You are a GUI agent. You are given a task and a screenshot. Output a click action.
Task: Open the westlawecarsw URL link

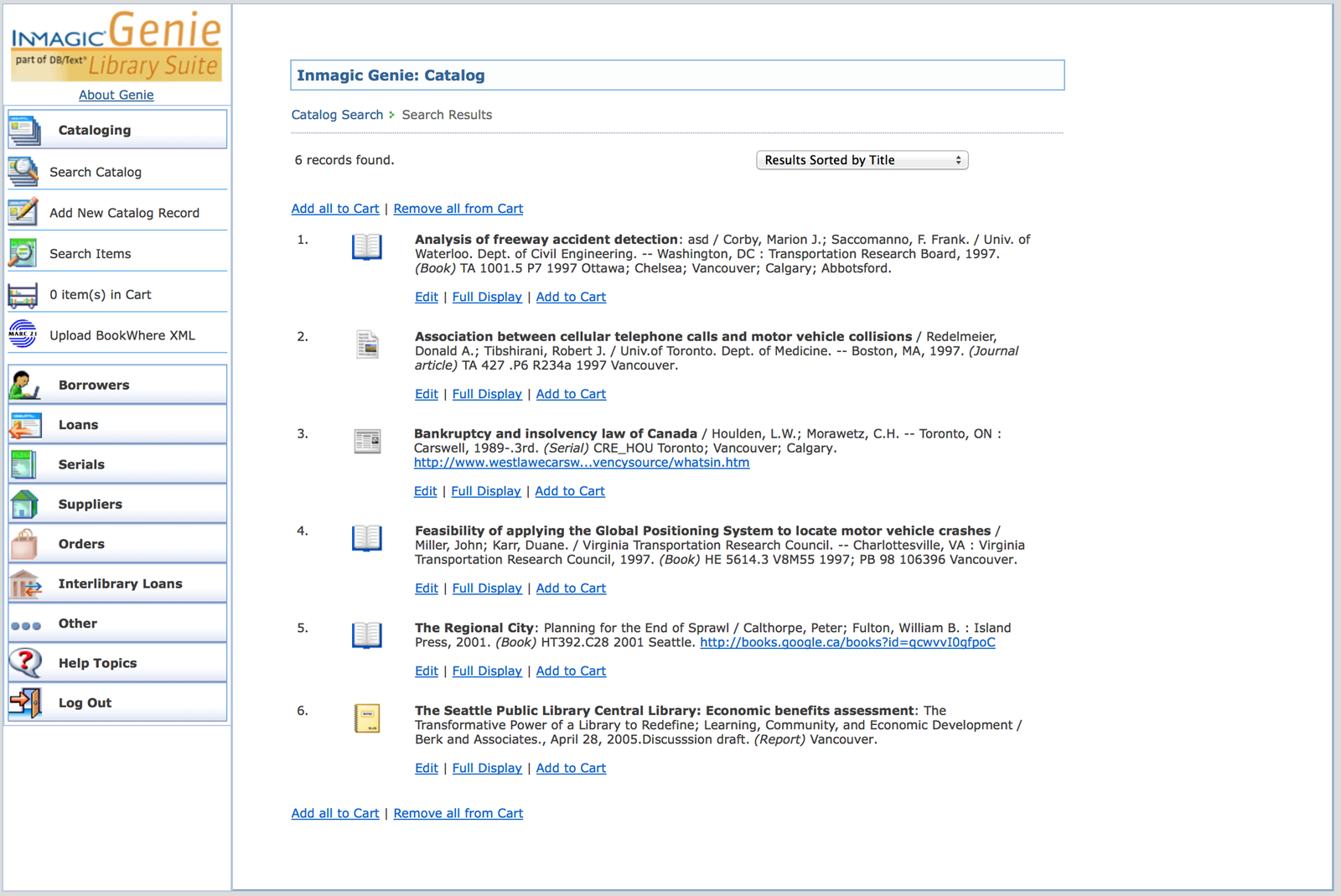click(x=582, y=463)
